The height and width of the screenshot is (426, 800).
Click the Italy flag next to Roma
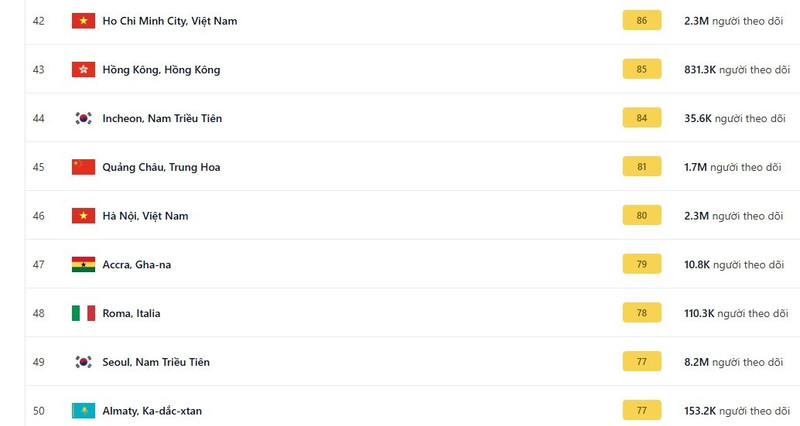(x=83, y=313)
